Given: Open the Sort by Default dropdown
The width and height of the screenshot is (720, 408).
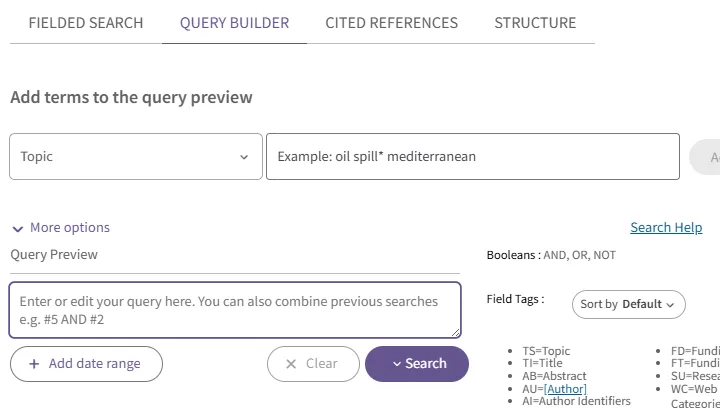Looking at the screenshot, I should (x=627, y=304).
